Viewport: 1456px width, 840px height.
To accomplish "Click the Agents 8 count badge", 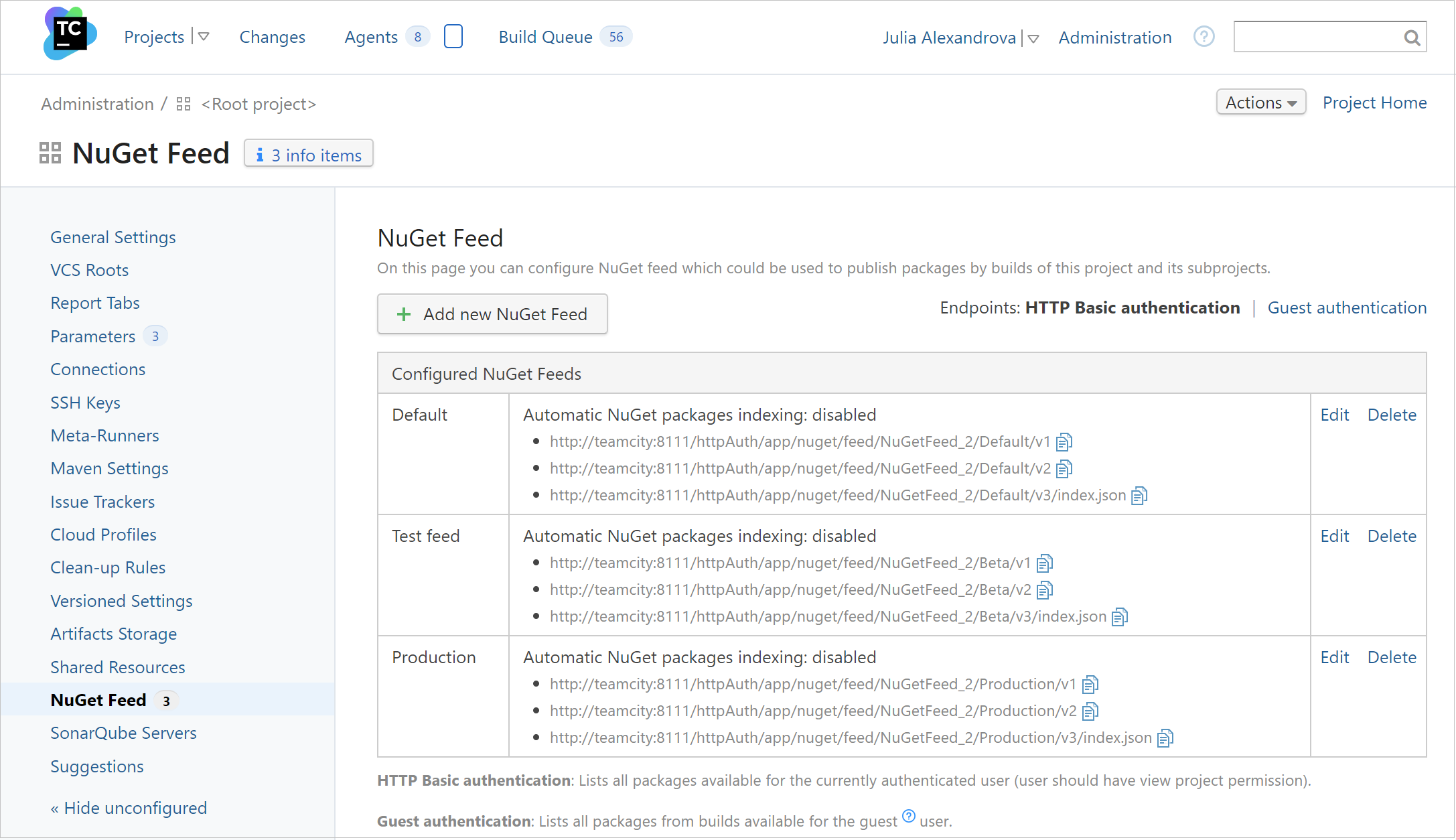I will pyautogui.click(x=418, y=37).
